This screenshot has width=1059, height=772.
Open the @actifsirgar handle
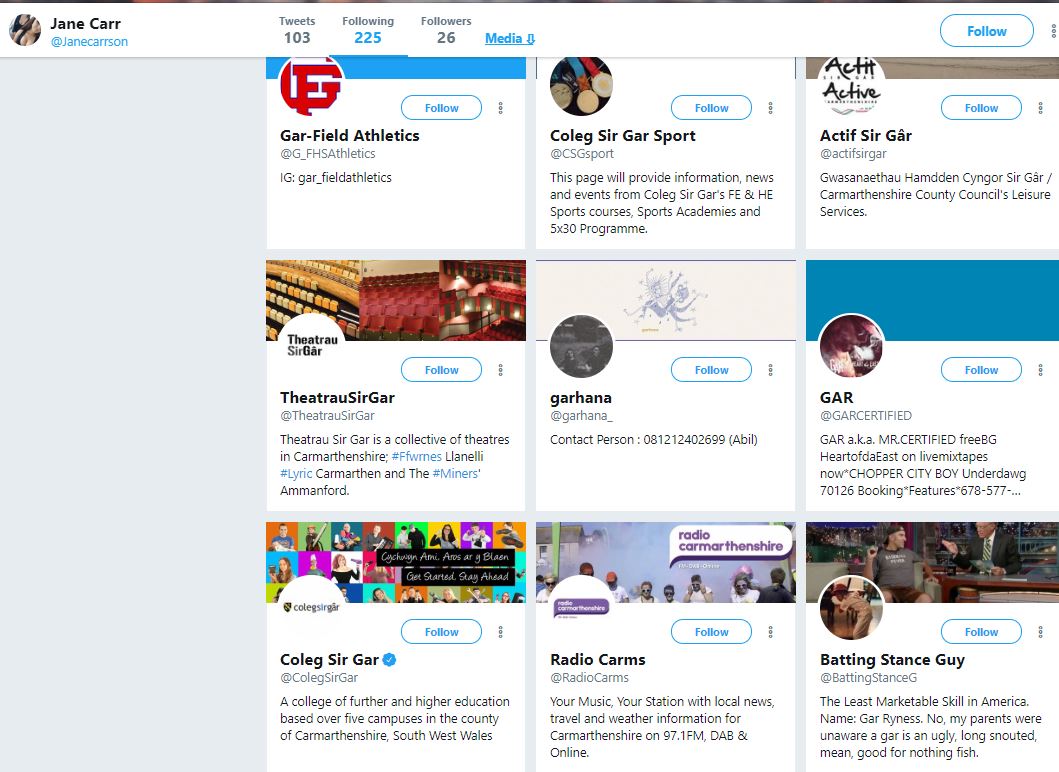(853, 154)
